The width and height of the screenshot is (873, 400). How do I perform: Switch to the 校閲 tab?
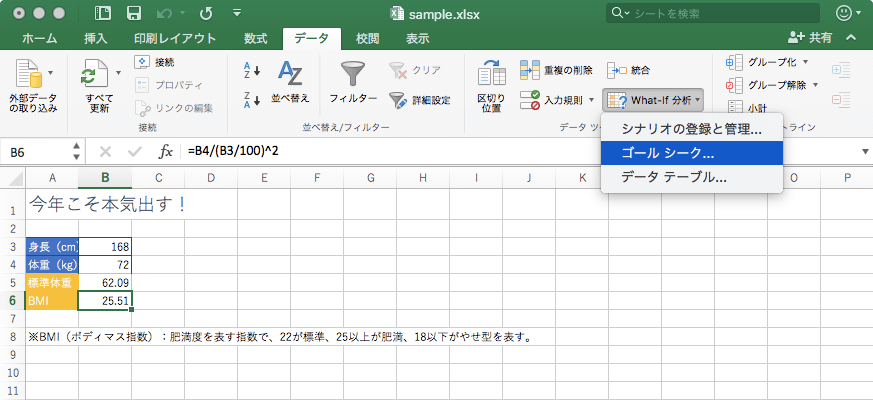367,38
